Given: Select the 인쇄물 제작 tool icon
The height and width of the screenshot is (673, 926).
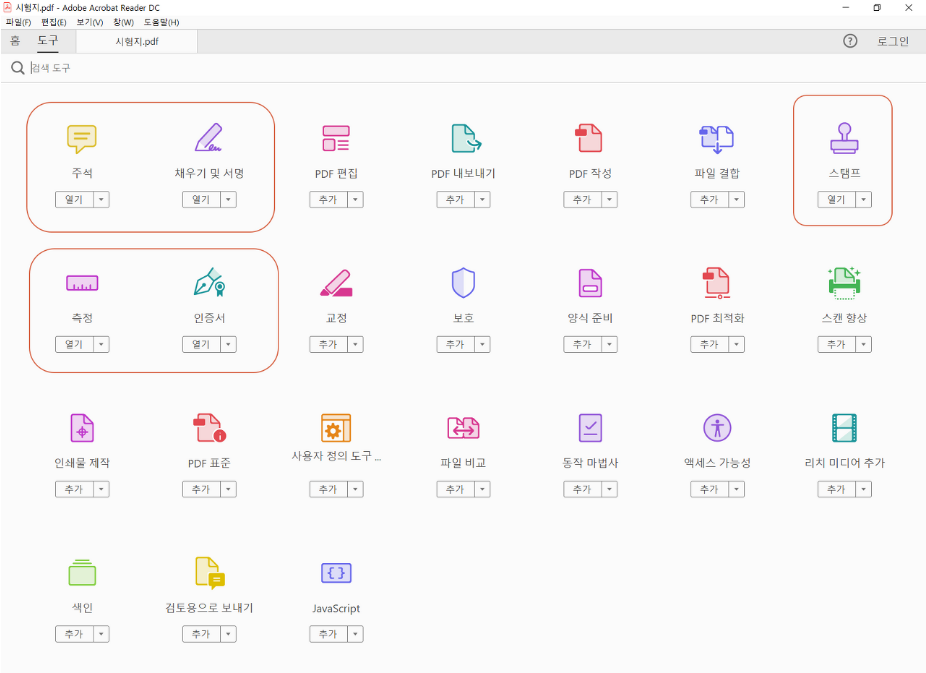Looking at the screenshot, I should point(82,428).
